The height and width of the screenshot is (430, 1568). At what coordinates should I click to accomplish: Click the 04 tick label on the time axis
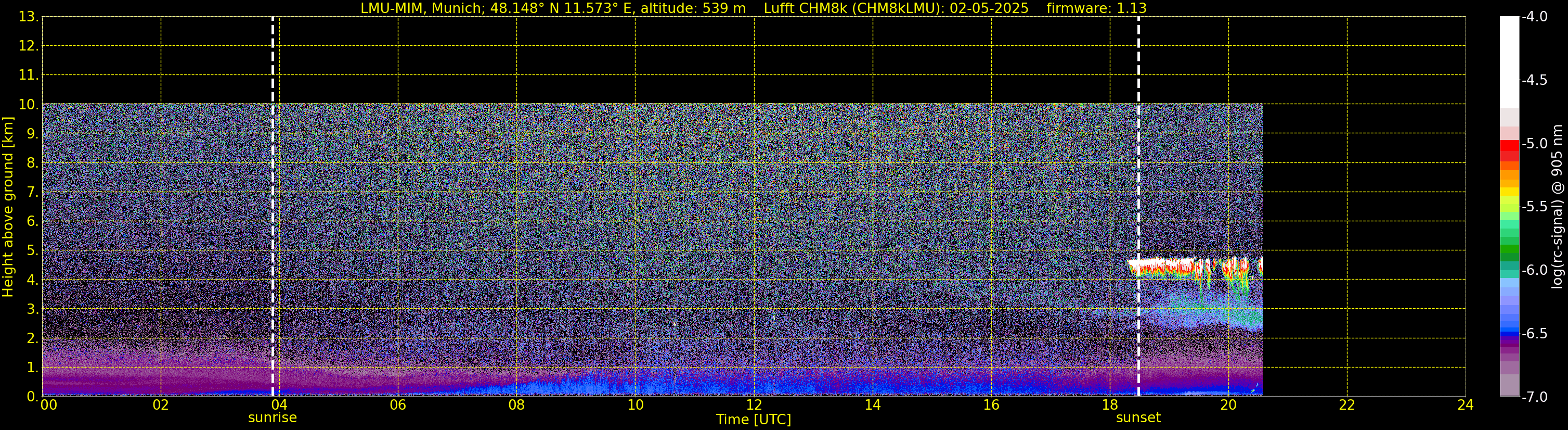click(x=279, y=404)
